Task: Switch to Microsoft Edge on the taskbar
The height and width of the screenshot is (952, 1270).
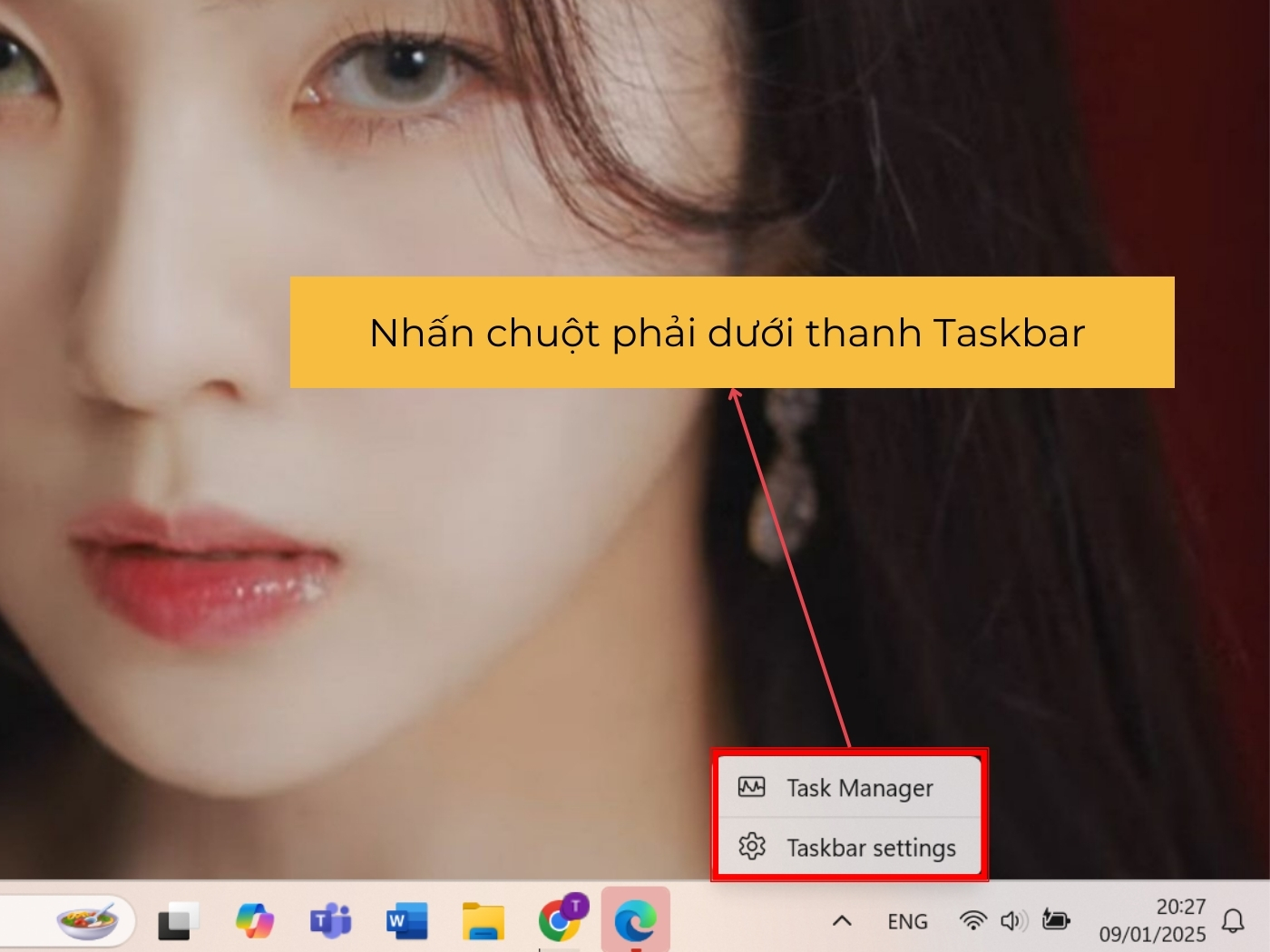Action: click(x=636, y=921)
